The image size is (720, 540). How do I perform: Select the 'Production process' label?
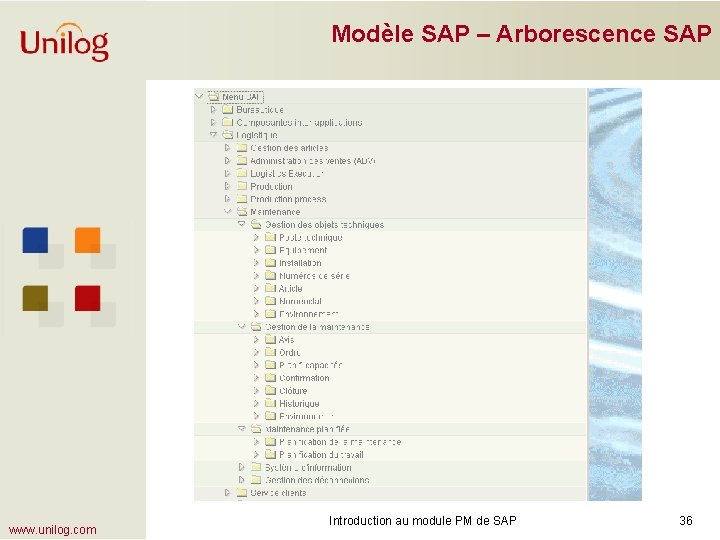288,199
